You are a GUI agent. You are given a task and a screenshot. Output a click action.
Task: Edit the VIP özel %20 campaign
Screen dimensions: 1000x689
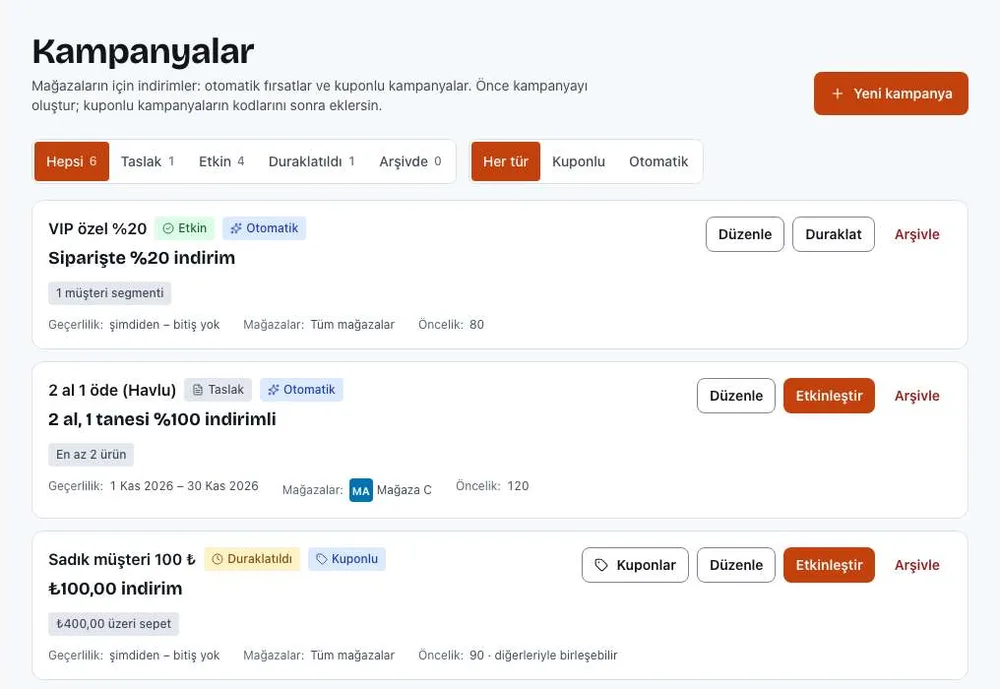745,234
